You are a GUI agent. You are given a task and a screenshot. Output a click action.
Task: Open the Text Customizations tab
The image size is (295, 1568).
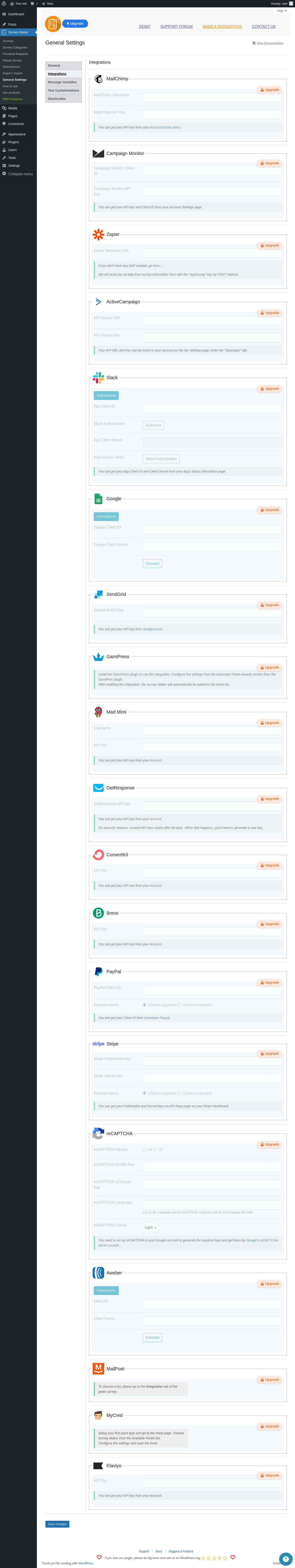[63, 91]
